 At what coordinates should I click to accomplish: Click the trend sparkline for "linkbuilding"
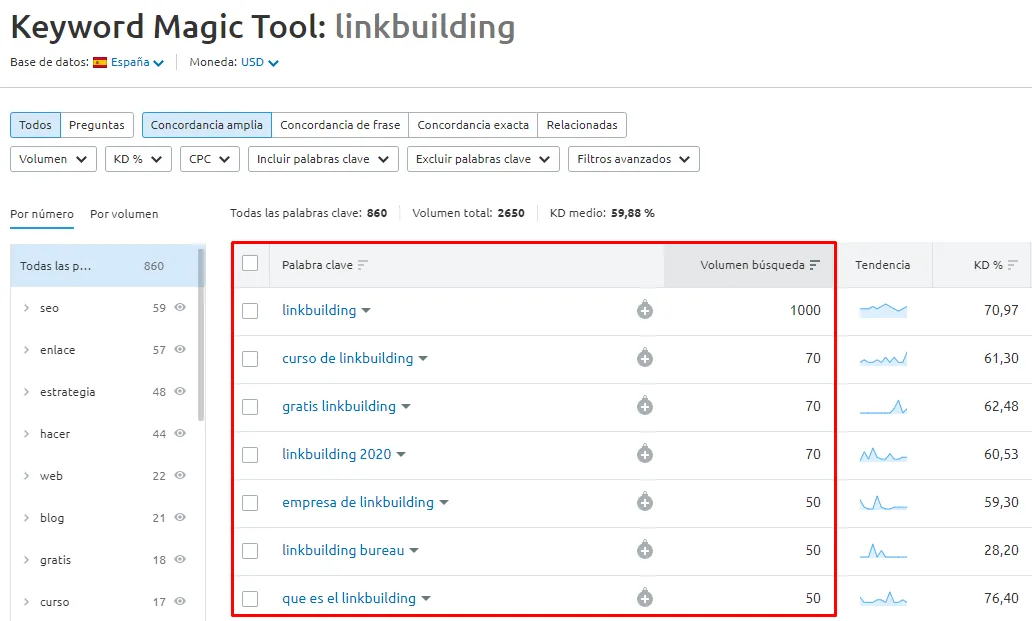(x=885, y=311)
